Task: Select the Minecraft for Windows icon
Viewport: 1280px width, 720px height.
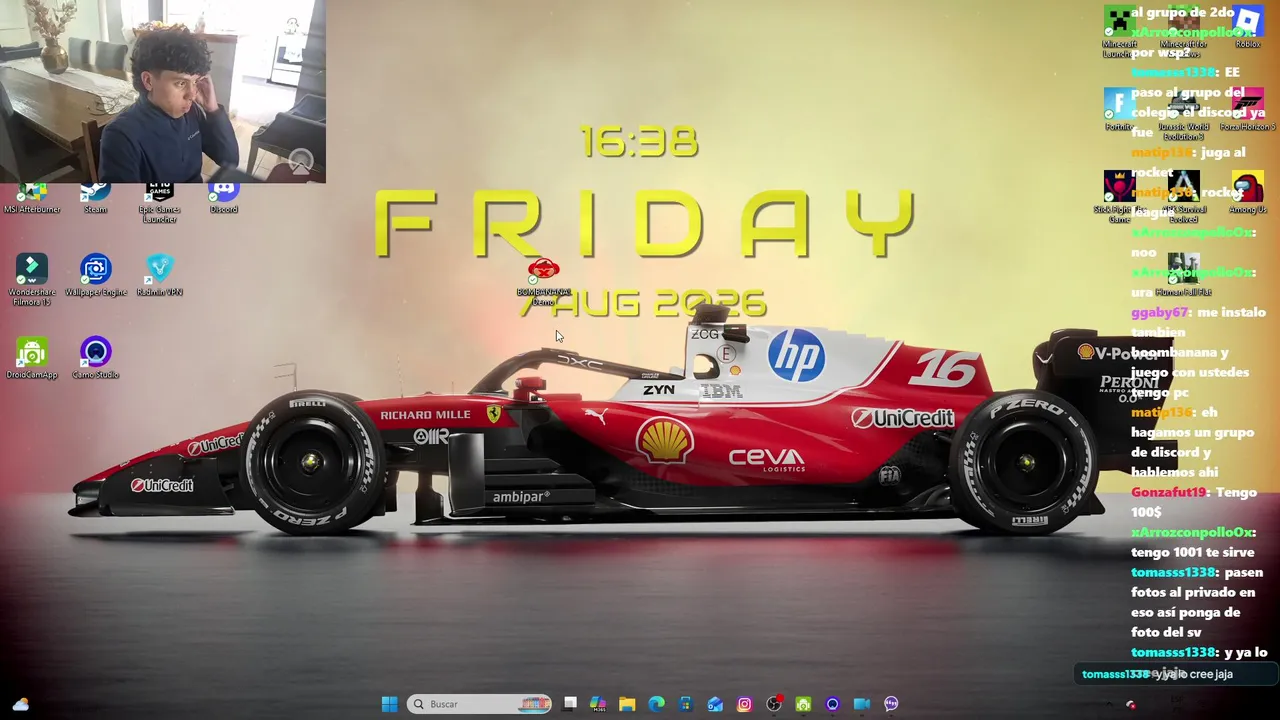Action: coord(1184,32)
